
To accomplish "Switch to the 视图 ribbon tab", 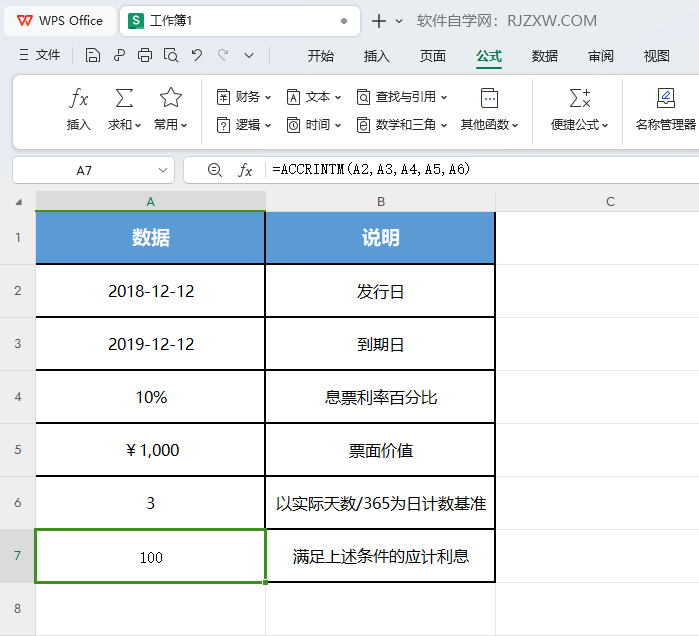I will click(x=656, y=56).
